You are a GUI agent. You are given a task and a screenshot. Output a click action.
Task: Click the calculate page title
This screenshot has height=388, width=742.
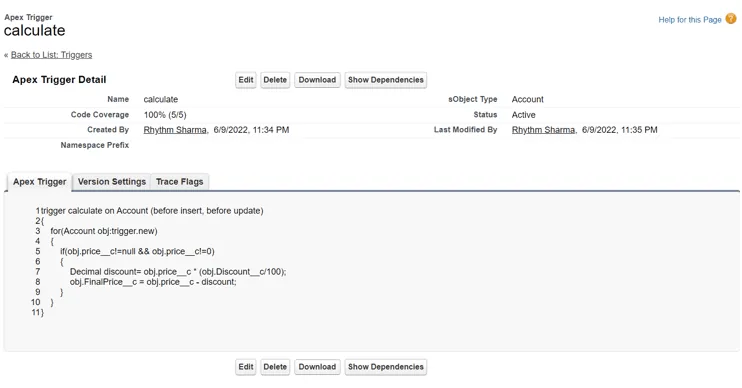(35, 31)
